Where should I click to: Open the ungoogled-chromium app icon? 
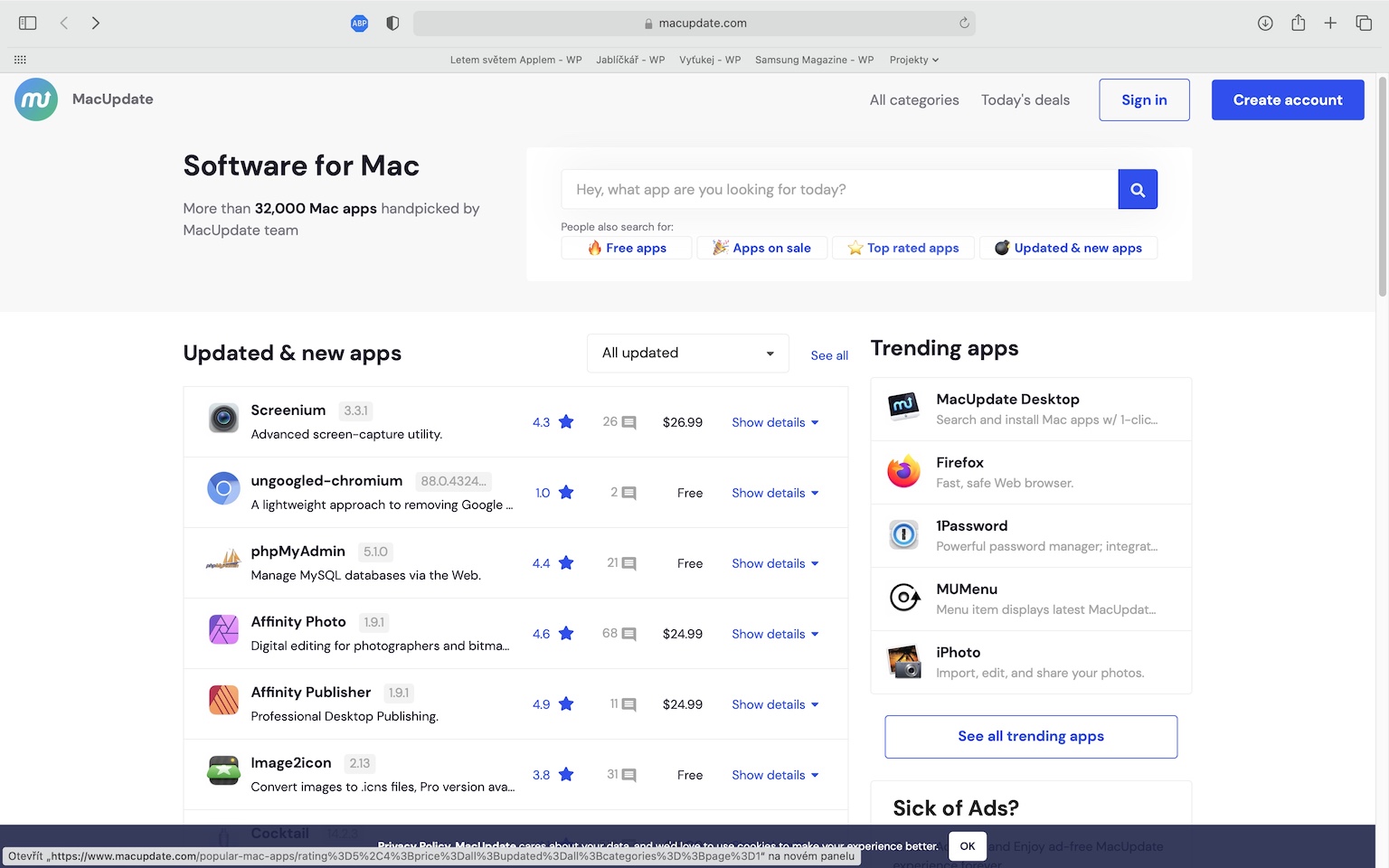pos(223,488)
